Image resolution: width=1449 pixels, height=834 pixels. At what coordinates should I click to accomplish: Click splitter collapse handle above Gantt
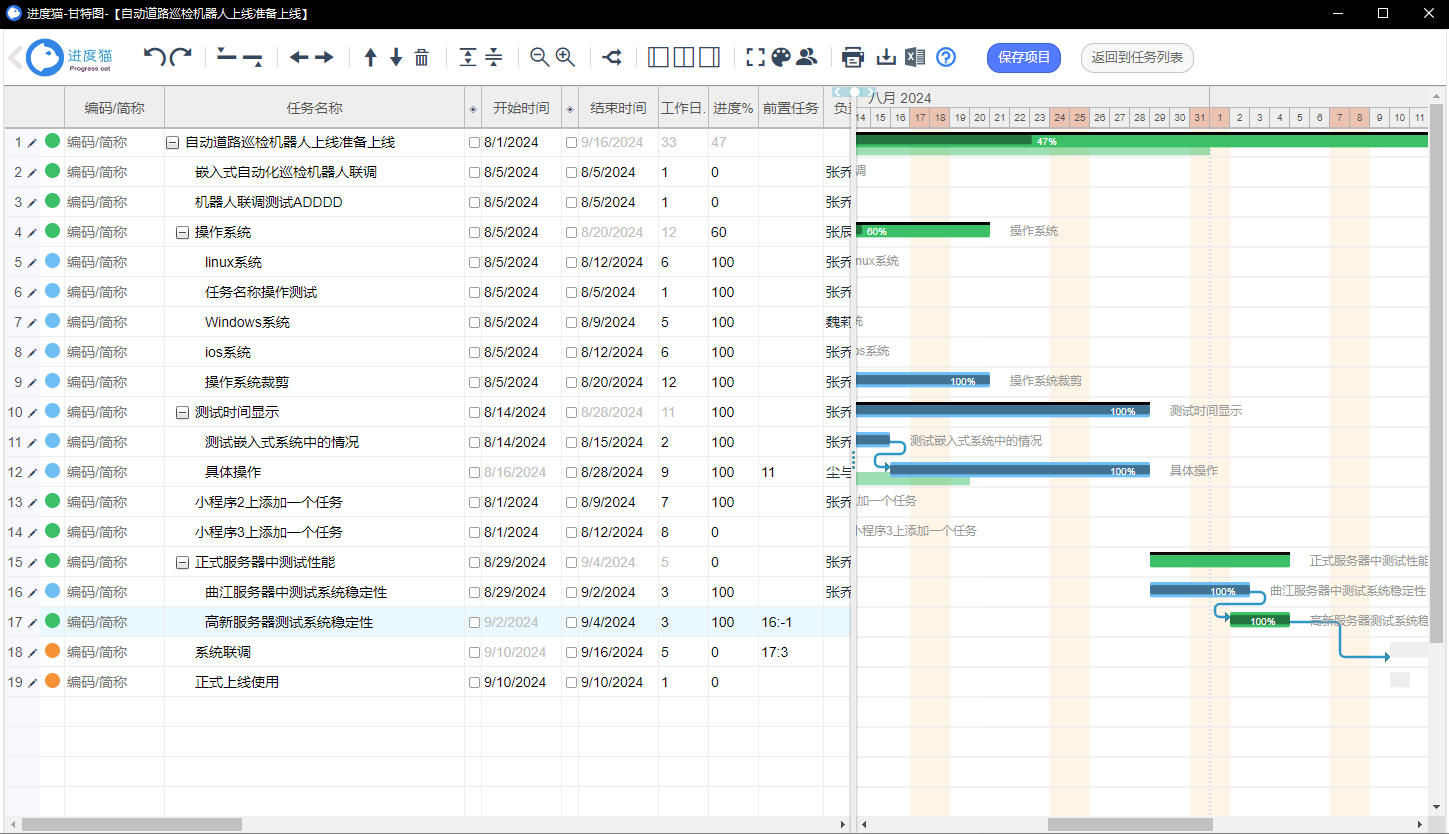coord(853,92)
